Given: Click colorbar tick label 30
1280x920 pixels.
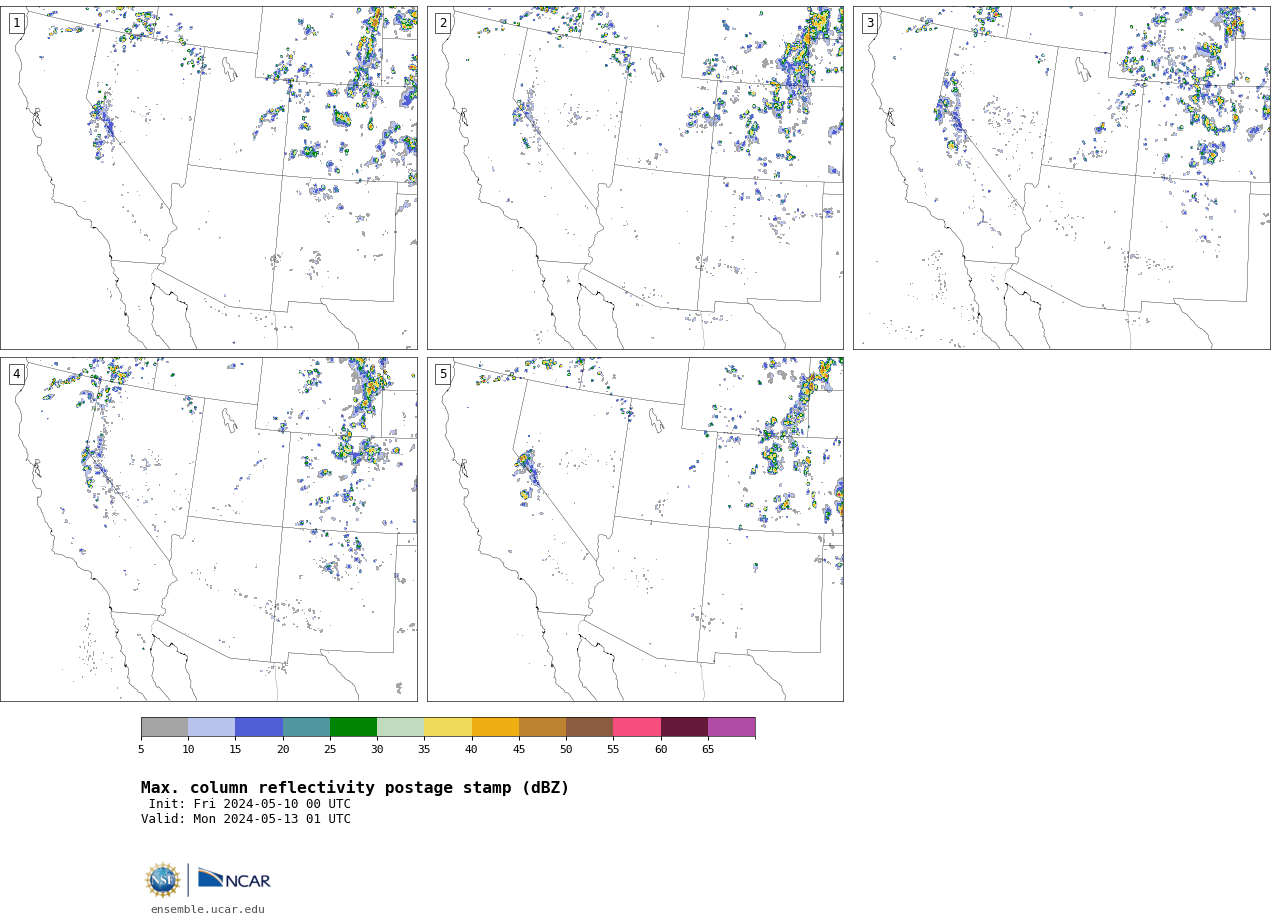Looking at the screenshot, I should 377,750.
